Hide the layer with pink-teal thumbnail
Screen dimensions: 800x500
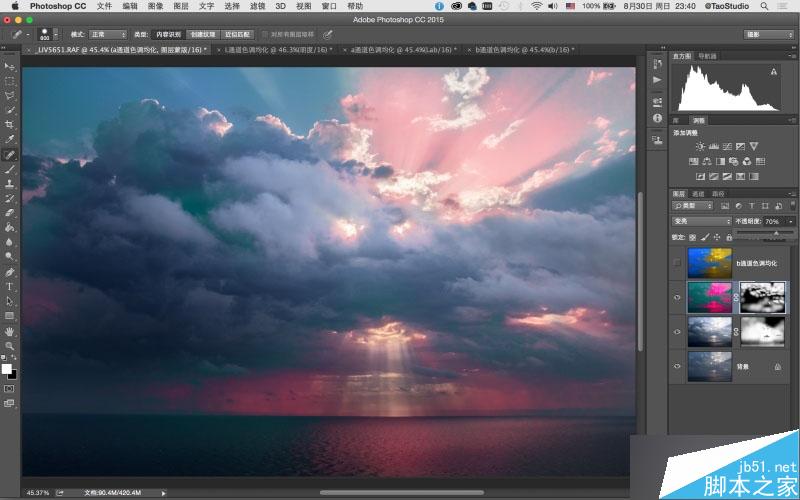click(677, 297)
